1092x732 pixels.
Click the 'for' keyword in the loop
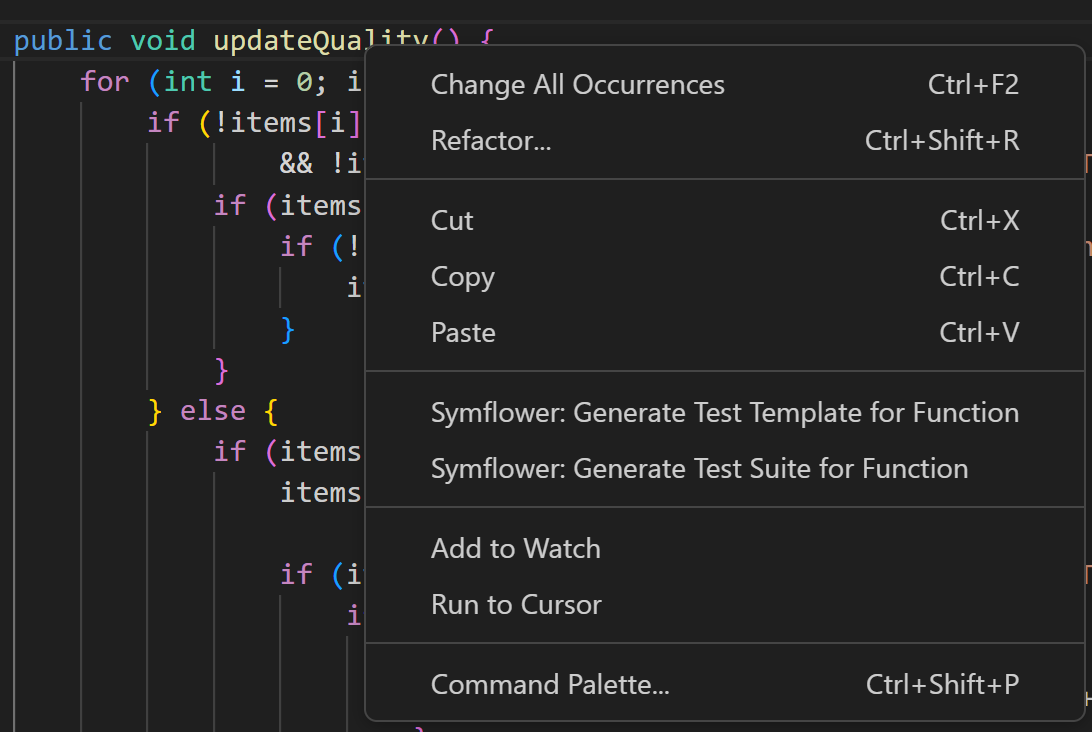coord(104,82)
